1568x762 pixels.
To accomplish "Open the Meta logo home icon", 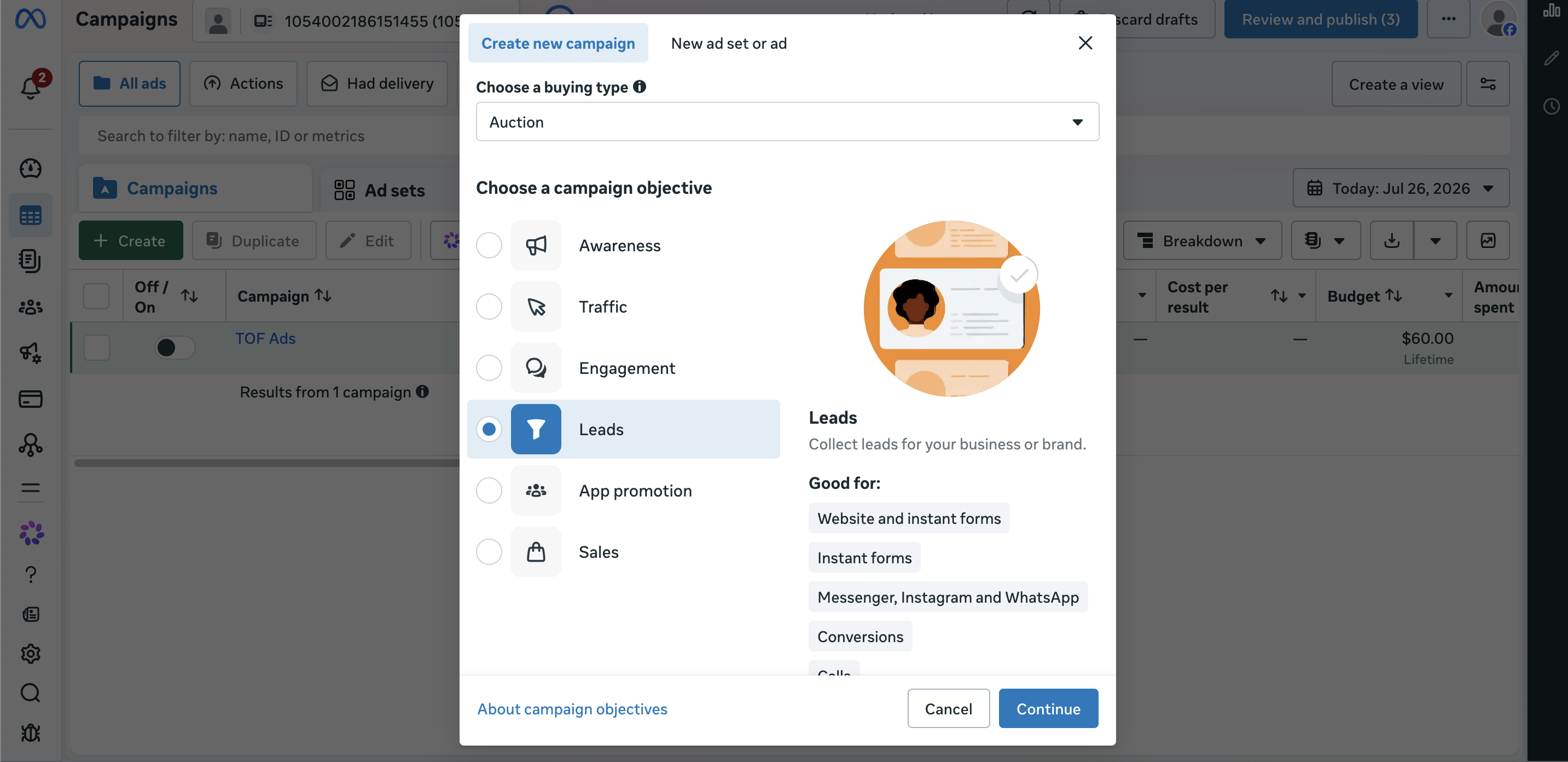I will pos(31,19).
